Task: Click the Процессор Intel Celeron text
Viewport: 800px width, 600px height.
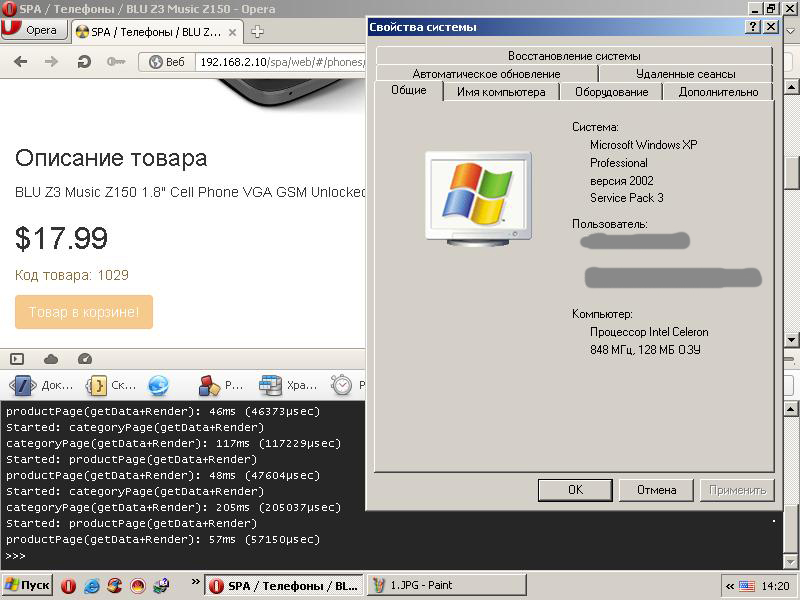Action: pos(649,332)
